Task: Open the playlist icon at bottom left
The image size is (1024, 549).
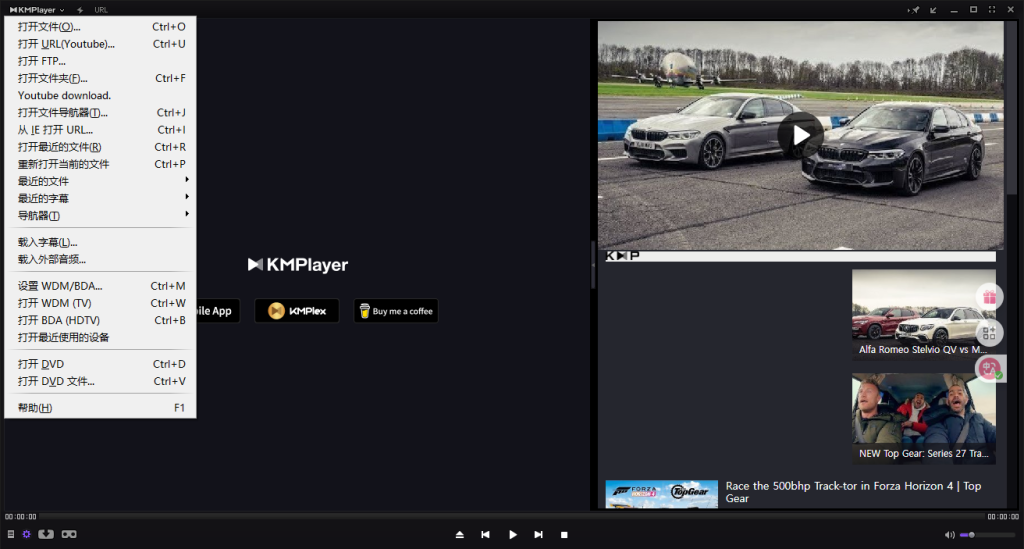Action: point(10,534)
